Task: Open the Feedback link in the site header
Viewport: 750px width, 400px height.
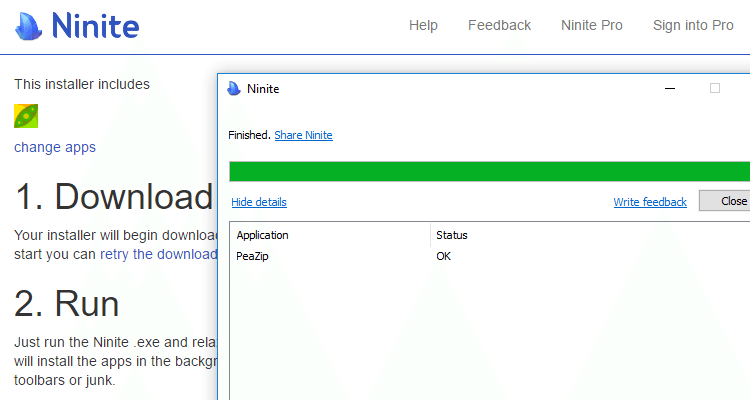Action: coord(499,25)
